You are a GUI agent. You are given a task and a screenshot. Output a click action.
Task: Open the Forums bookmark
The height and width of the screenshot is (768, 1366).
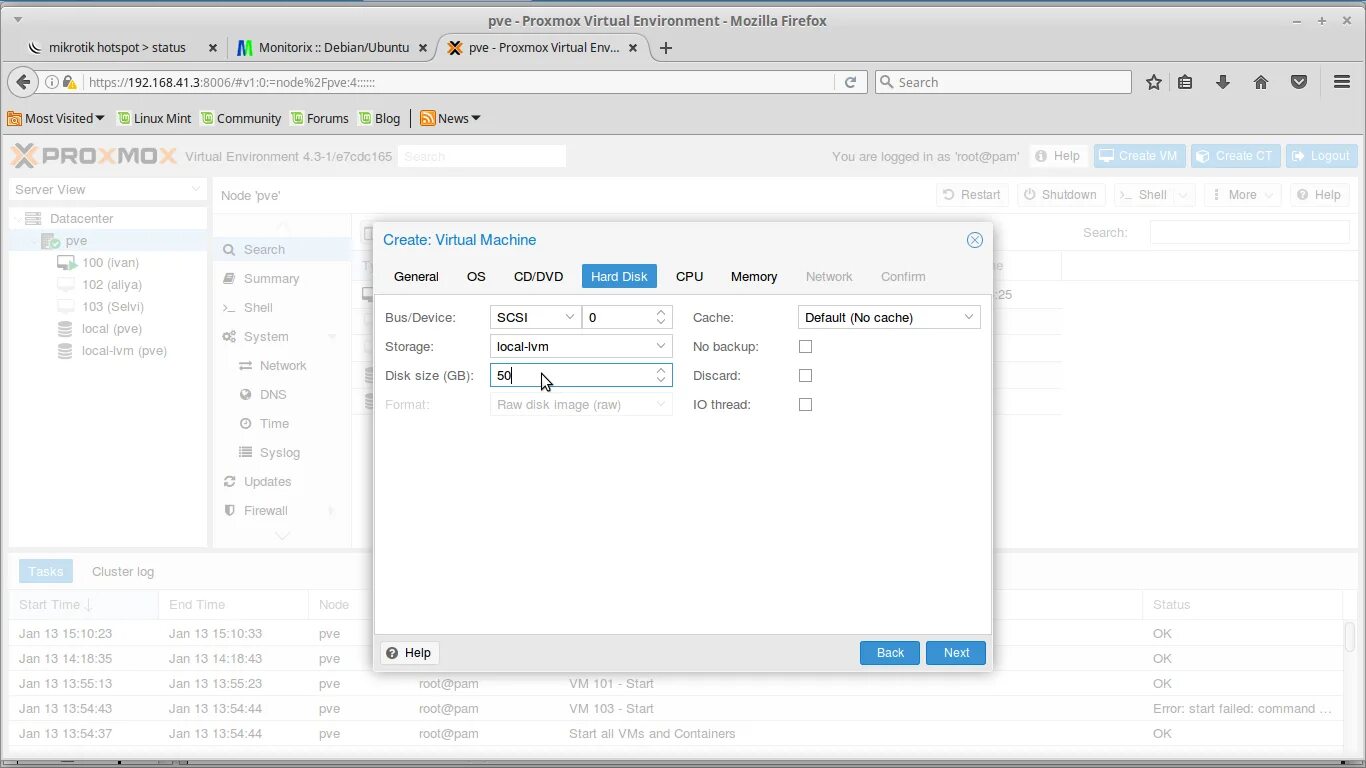[319, 118]
